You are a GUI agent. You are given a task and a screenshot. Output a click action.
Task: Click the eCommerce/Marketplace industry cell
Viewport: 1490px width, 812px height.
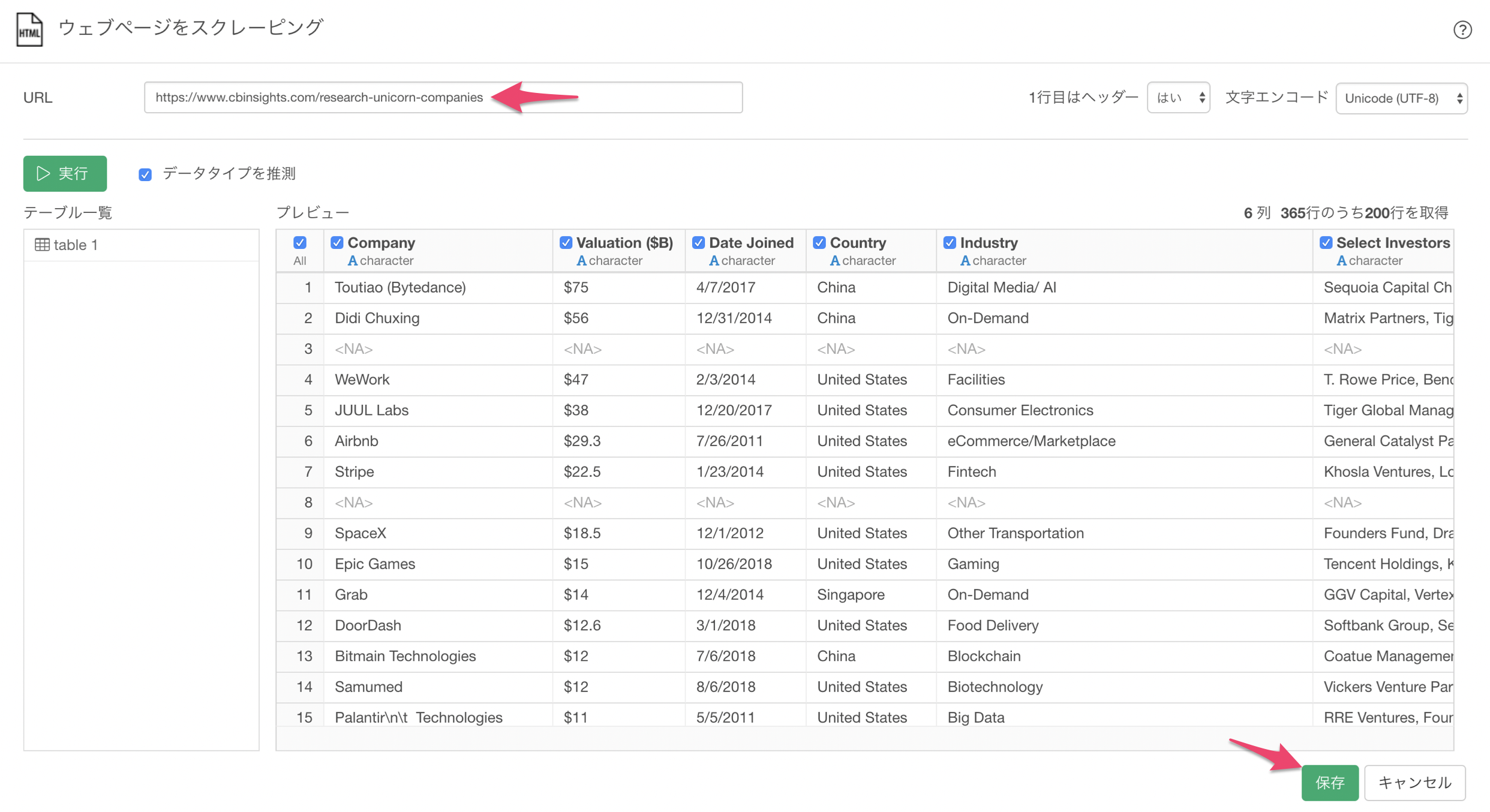pos(1125,441)
